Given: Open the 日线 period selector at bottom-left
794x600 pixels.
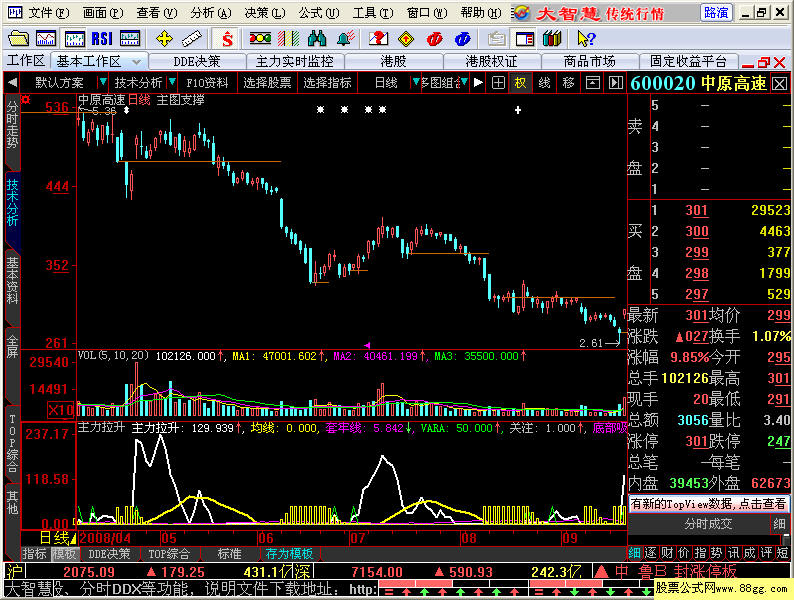Looking at the screenshot, I should click(x=56, y=538).
